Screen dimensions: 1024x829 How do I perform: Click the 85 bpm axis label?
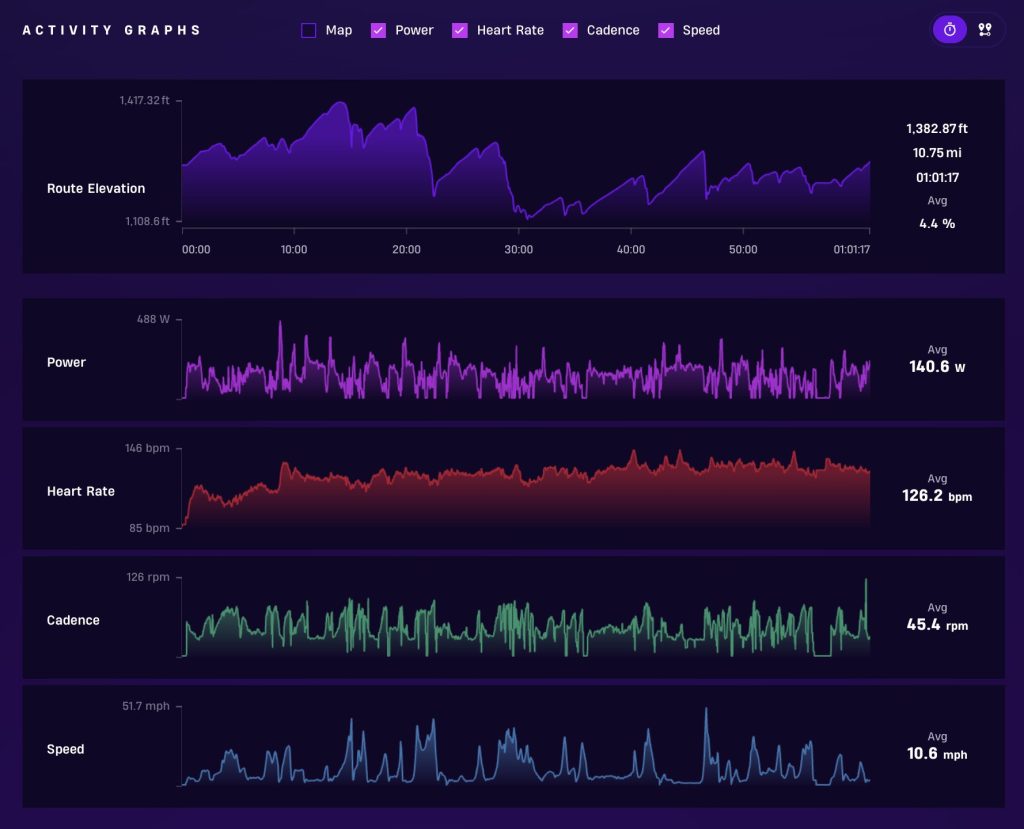click(149, 528)
